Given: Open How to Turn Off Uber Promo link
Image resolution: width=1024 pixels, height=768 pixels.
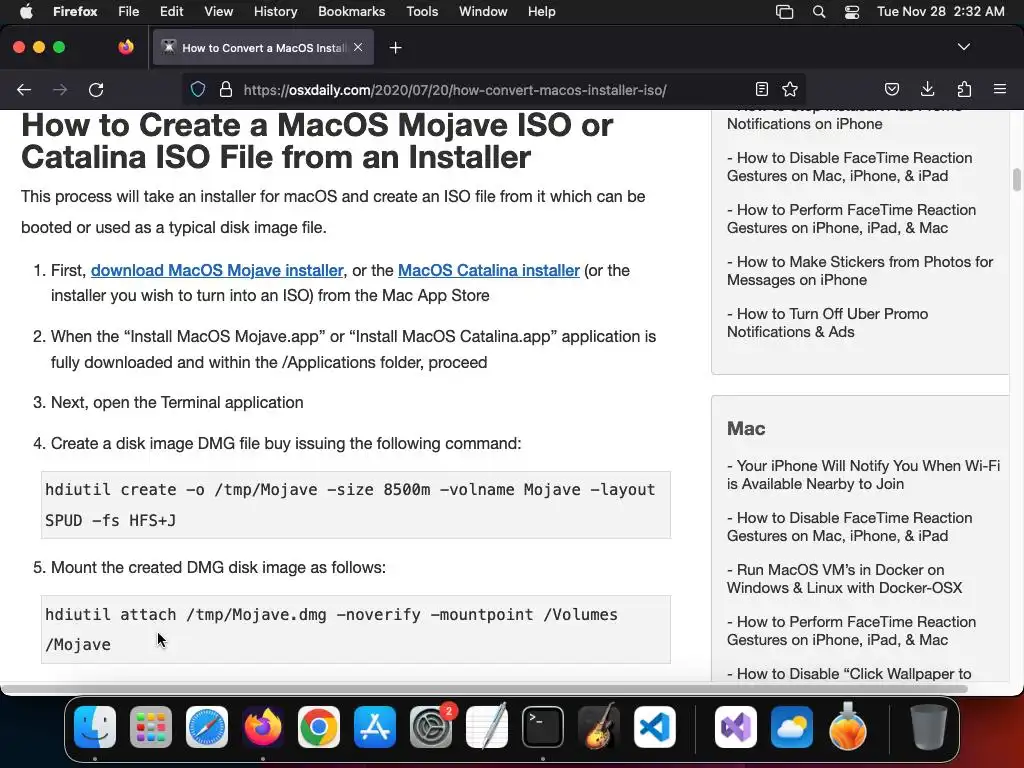Looking at the screenshot, I should (x=827, y=323).
